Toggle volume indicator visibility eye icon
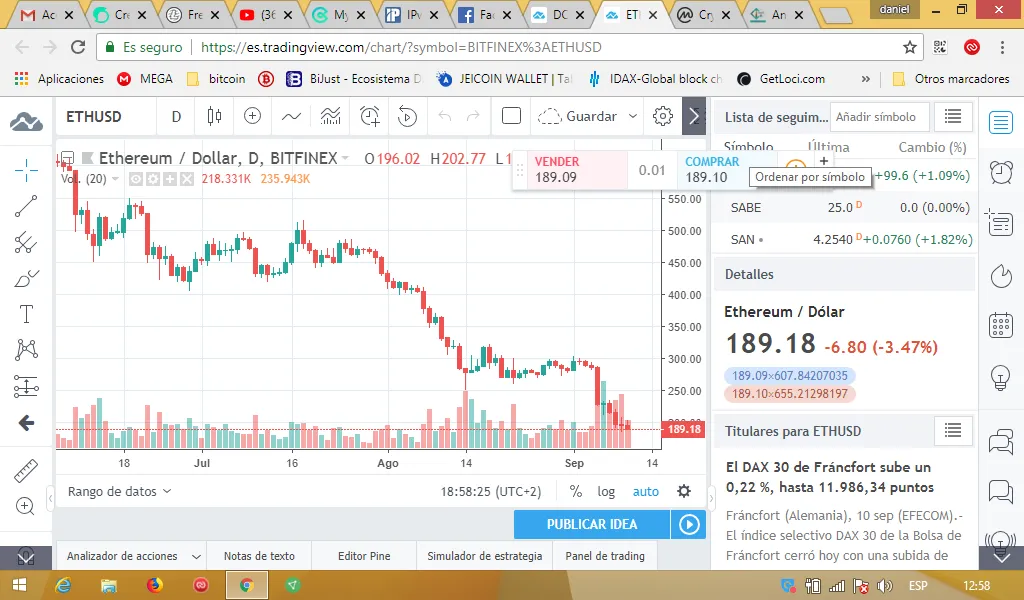This screenshot has height=600, width=1024. [136, 179]
